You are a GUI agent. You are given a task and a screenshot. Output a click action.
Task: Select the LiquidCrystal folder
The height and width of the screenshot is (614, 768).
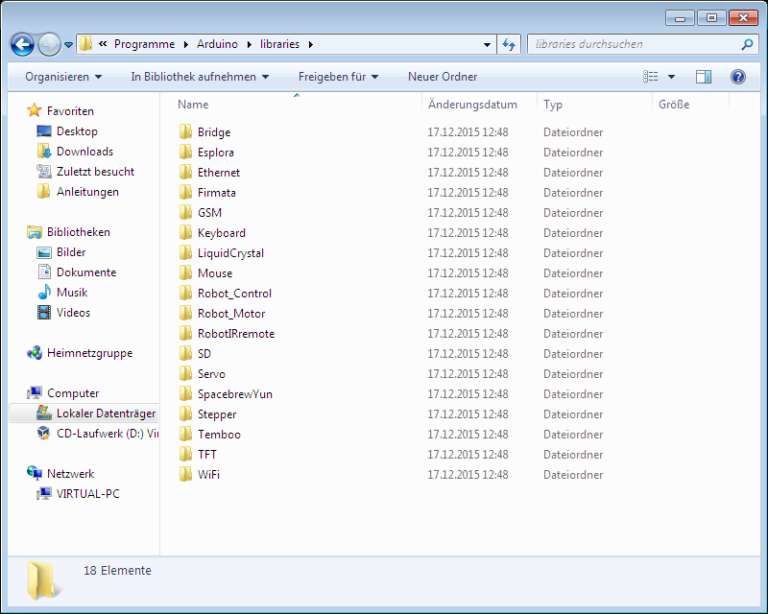pyautogui.click(x=230, y=253)
